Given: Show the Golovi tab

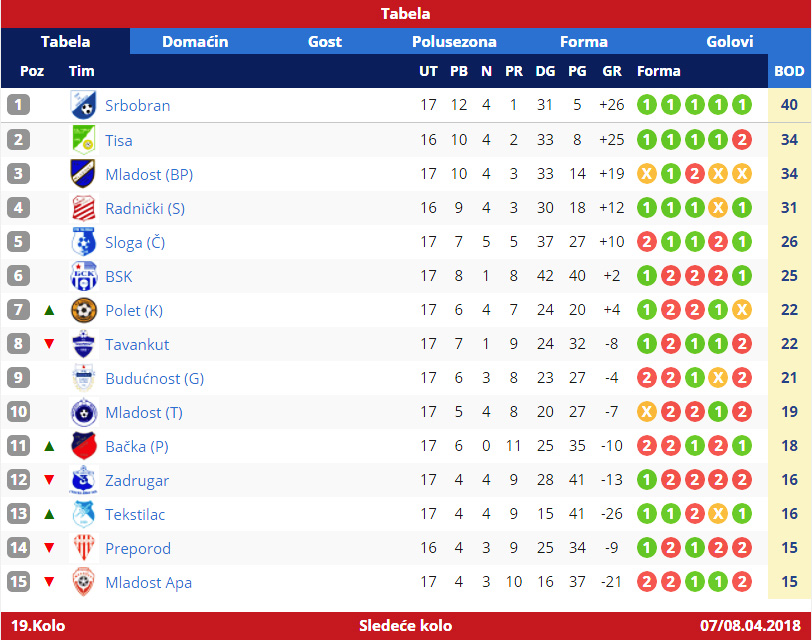Looking at the screenshot, I should 730,41.
